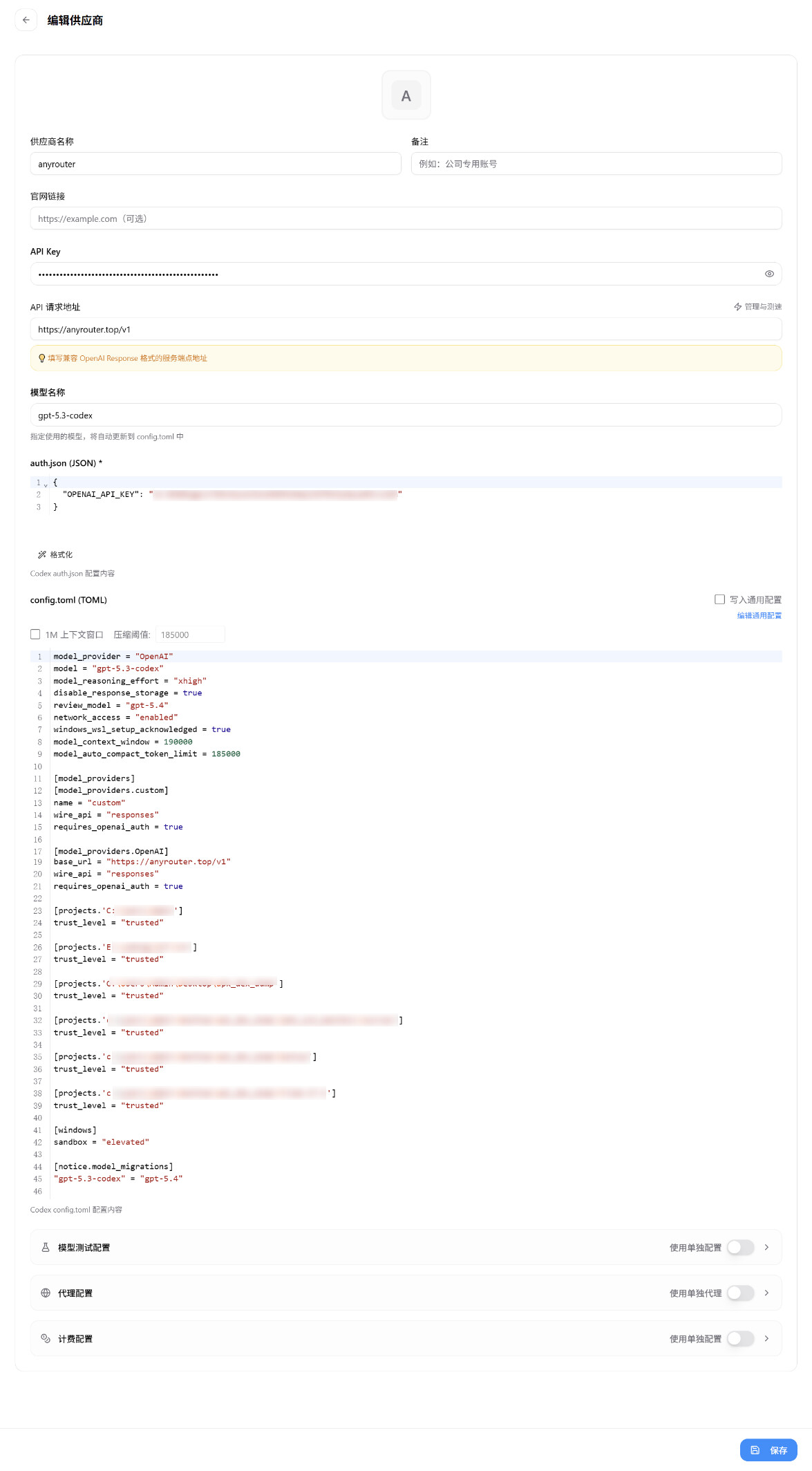Open the 编辑通用配置 link
Viewport: 812px width, 1471px height.
pos(759,616)
